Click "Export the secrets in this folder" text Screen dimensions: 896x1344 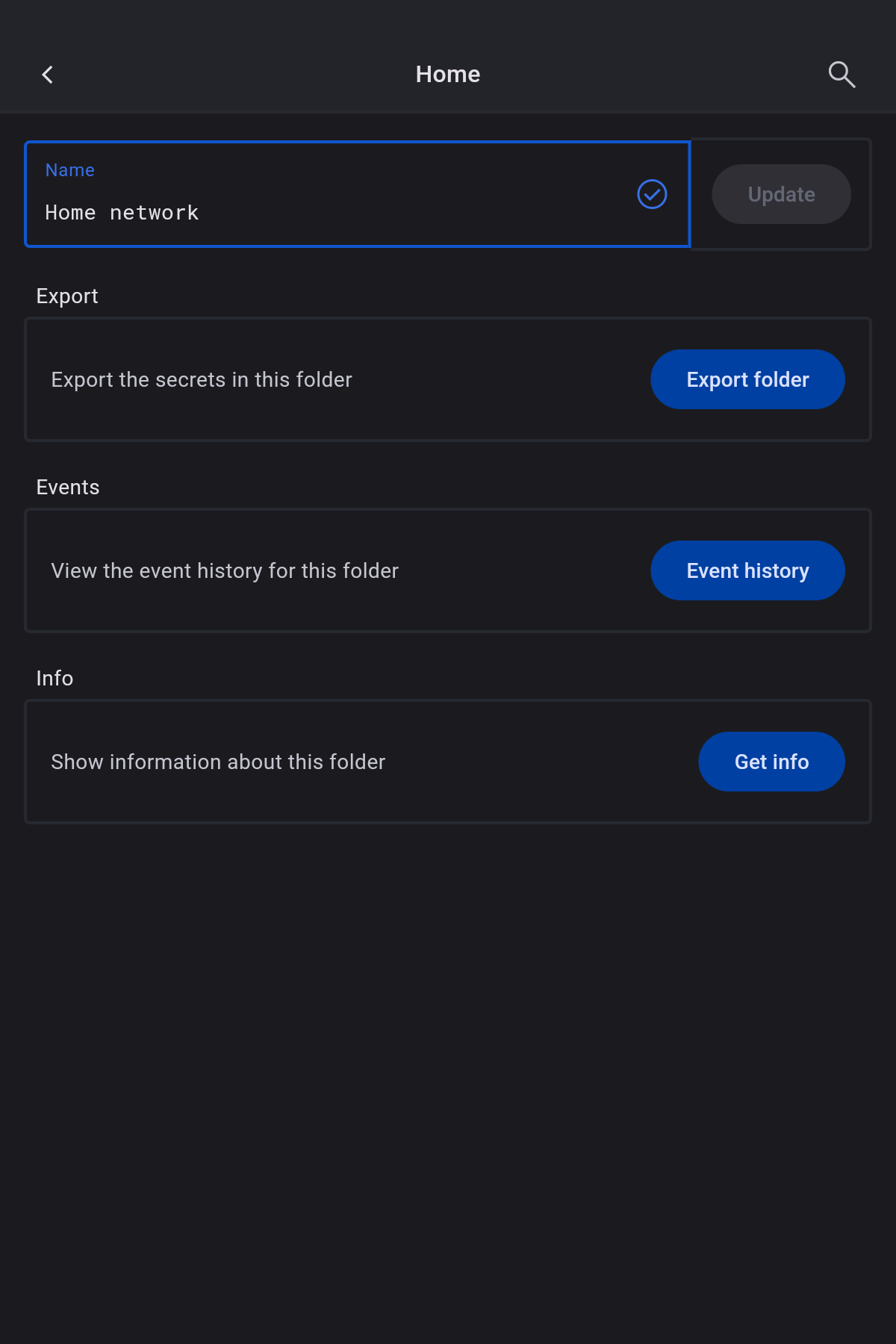click(202, 380)
